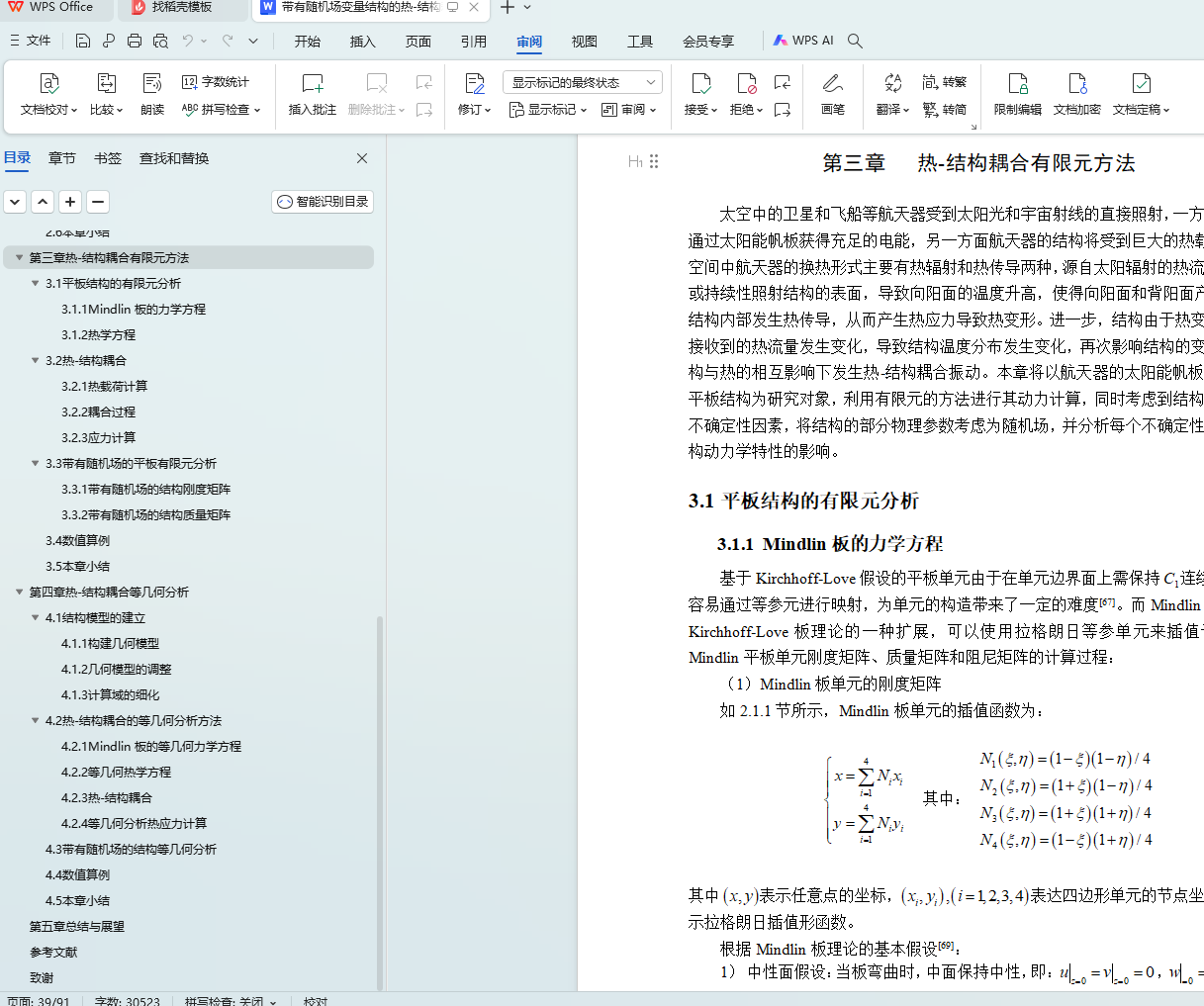
Task: Open 字数统计 word count
Action: coord(216,82)
